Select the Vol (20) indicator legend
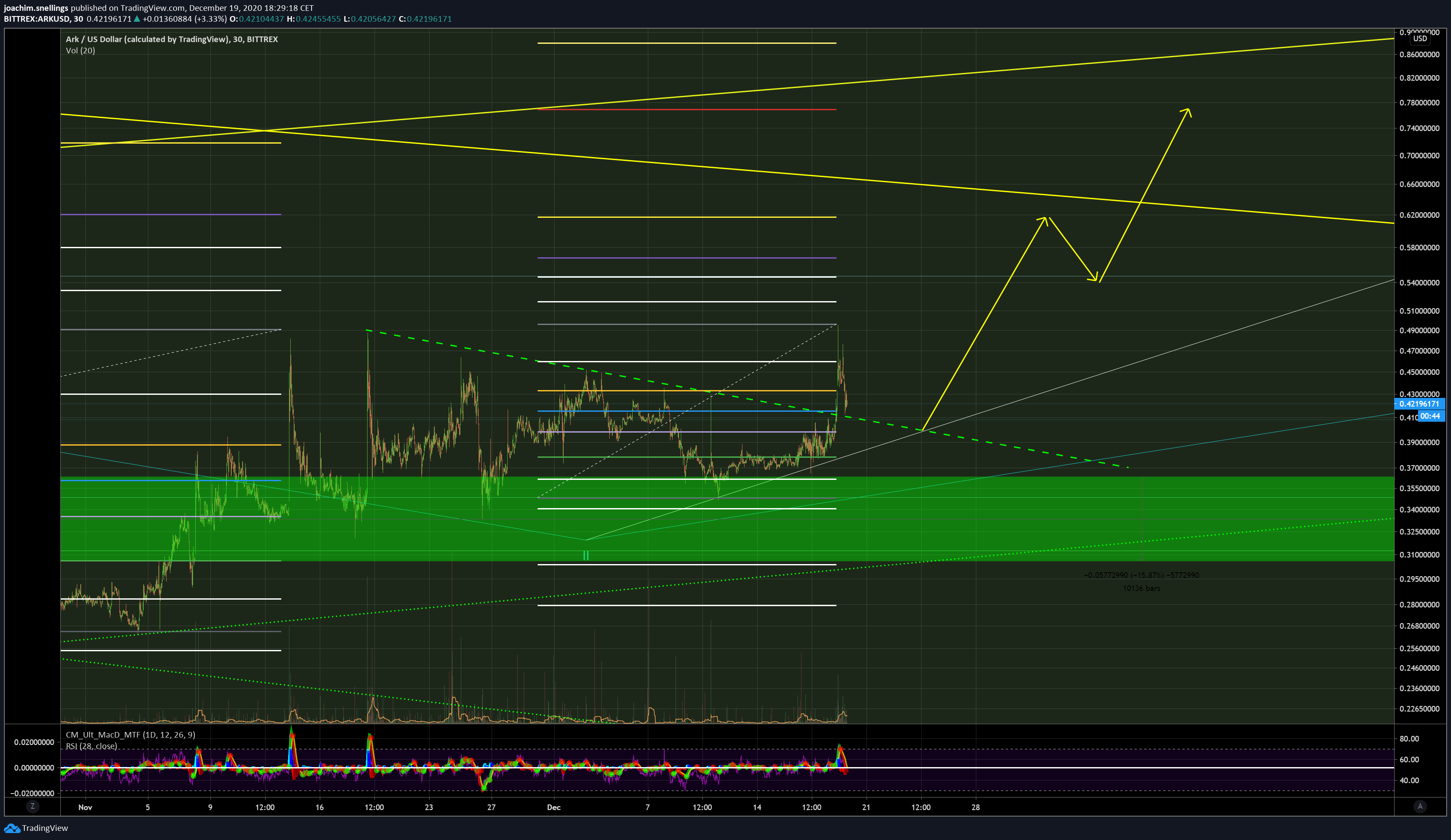1451x840 pixels. tap(81, 51)
